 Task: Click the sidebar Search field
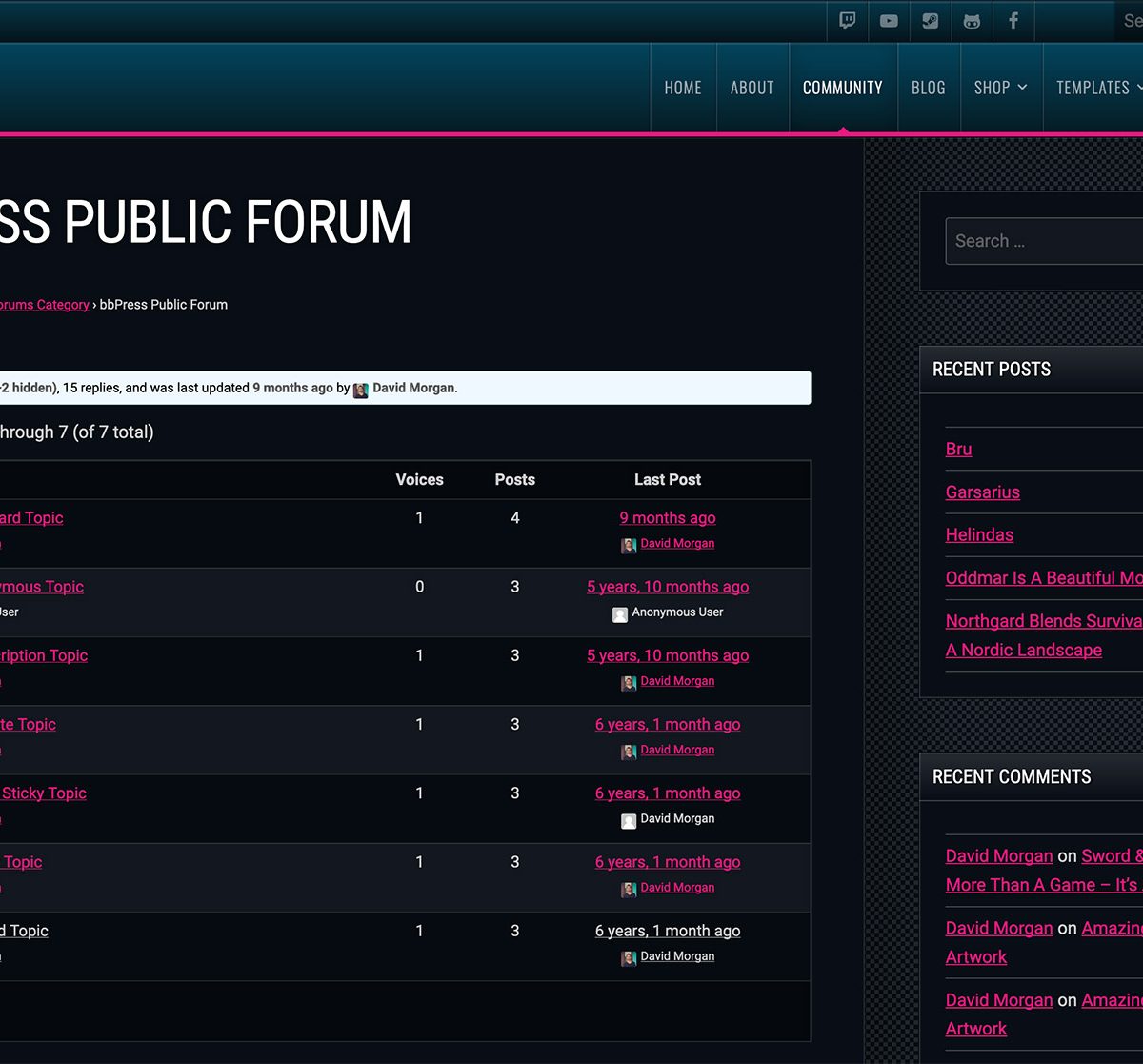(x=1044, y=241)
